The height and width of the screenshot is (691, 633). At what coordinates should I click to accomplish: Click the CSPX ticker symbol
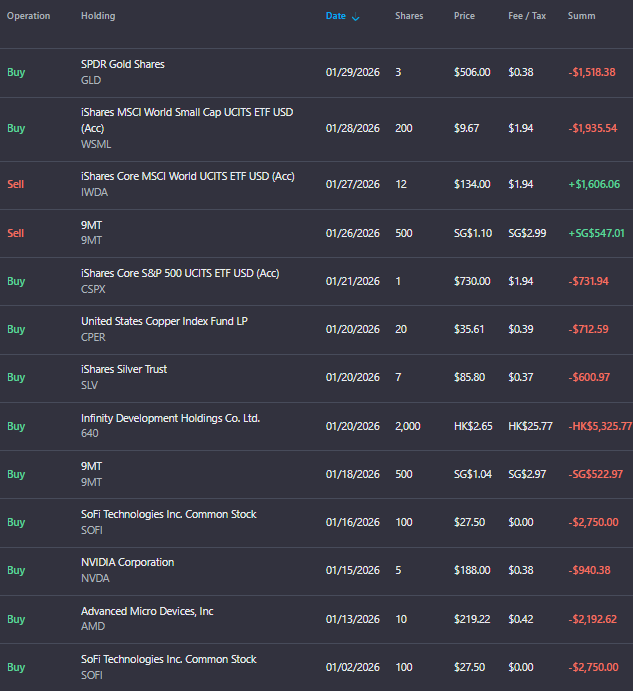94,288
